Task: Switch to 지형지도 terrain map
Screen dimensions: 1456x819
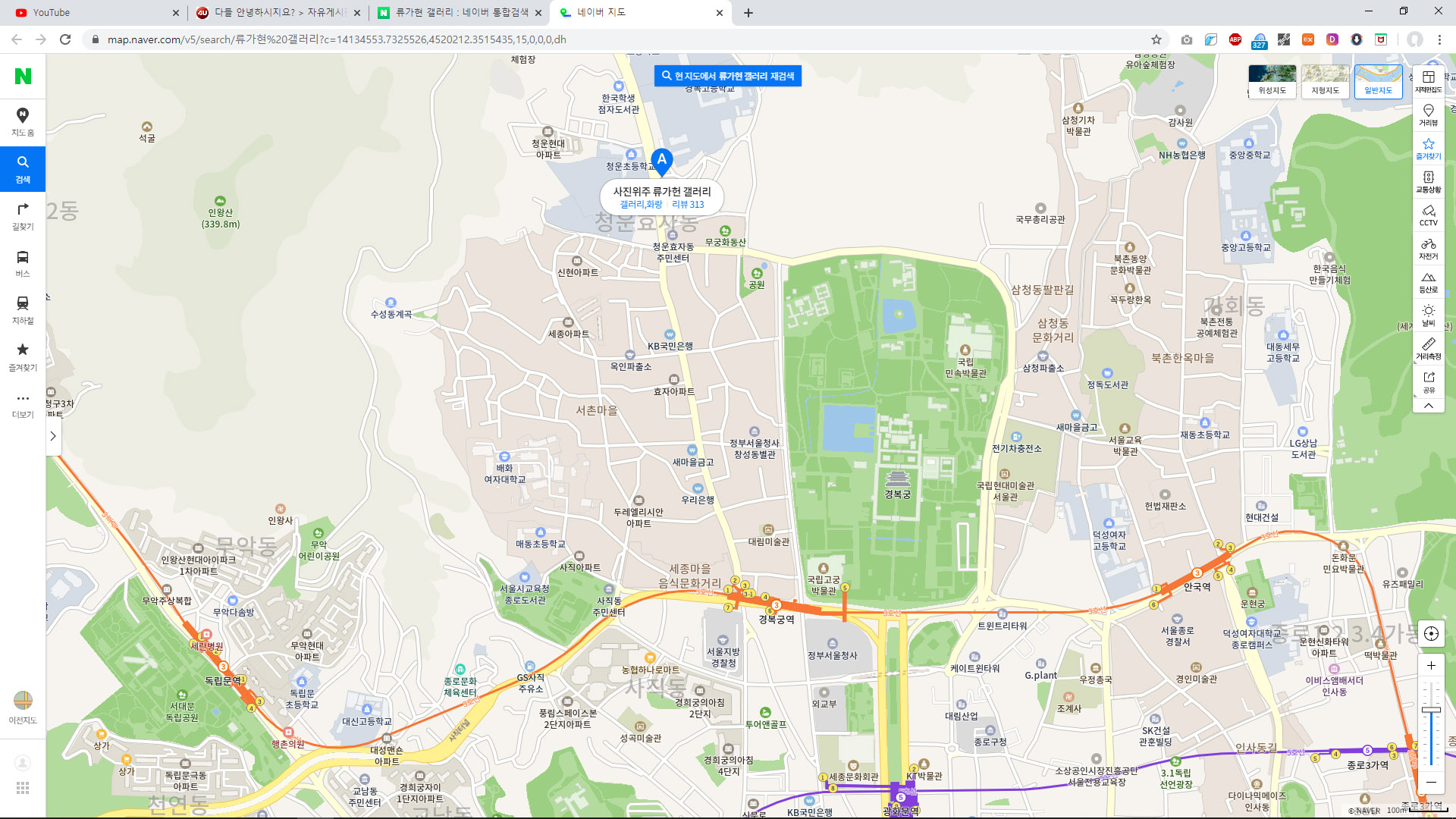Action: point(1325,80)
